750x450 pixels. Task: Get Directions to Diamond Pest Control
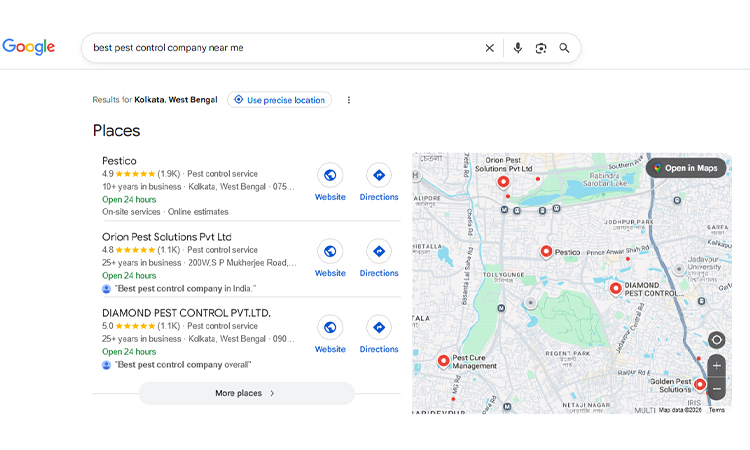click(x=379, y=327)
